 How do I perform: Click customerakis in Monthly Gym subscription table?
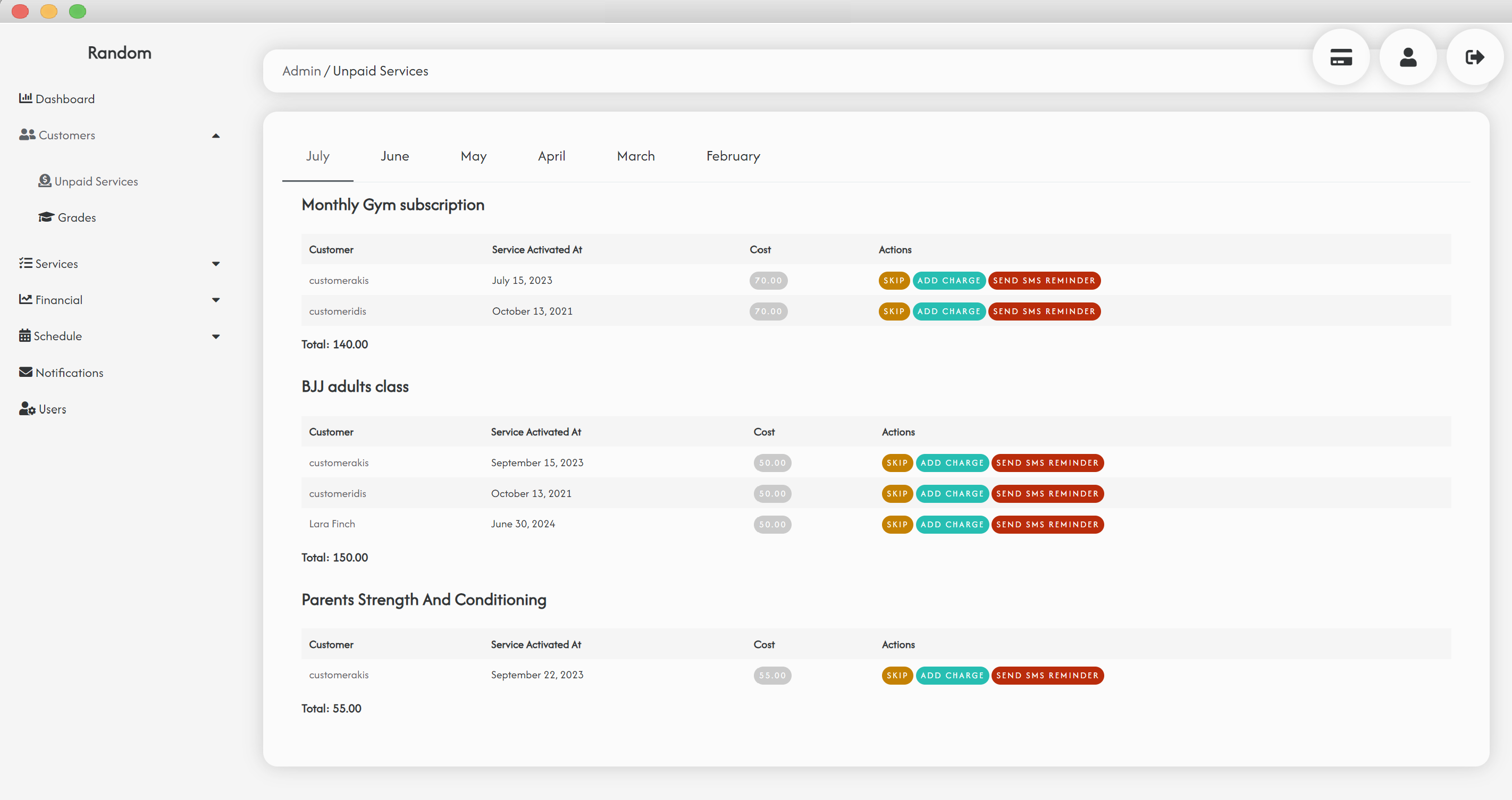pyautogui.click(x=339, y=281)
